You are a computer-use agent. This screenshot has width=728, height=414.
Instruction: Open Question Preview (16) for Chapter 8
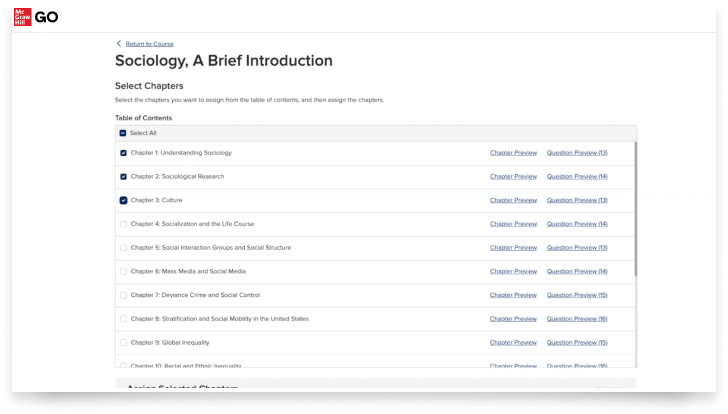pos(577,318)
